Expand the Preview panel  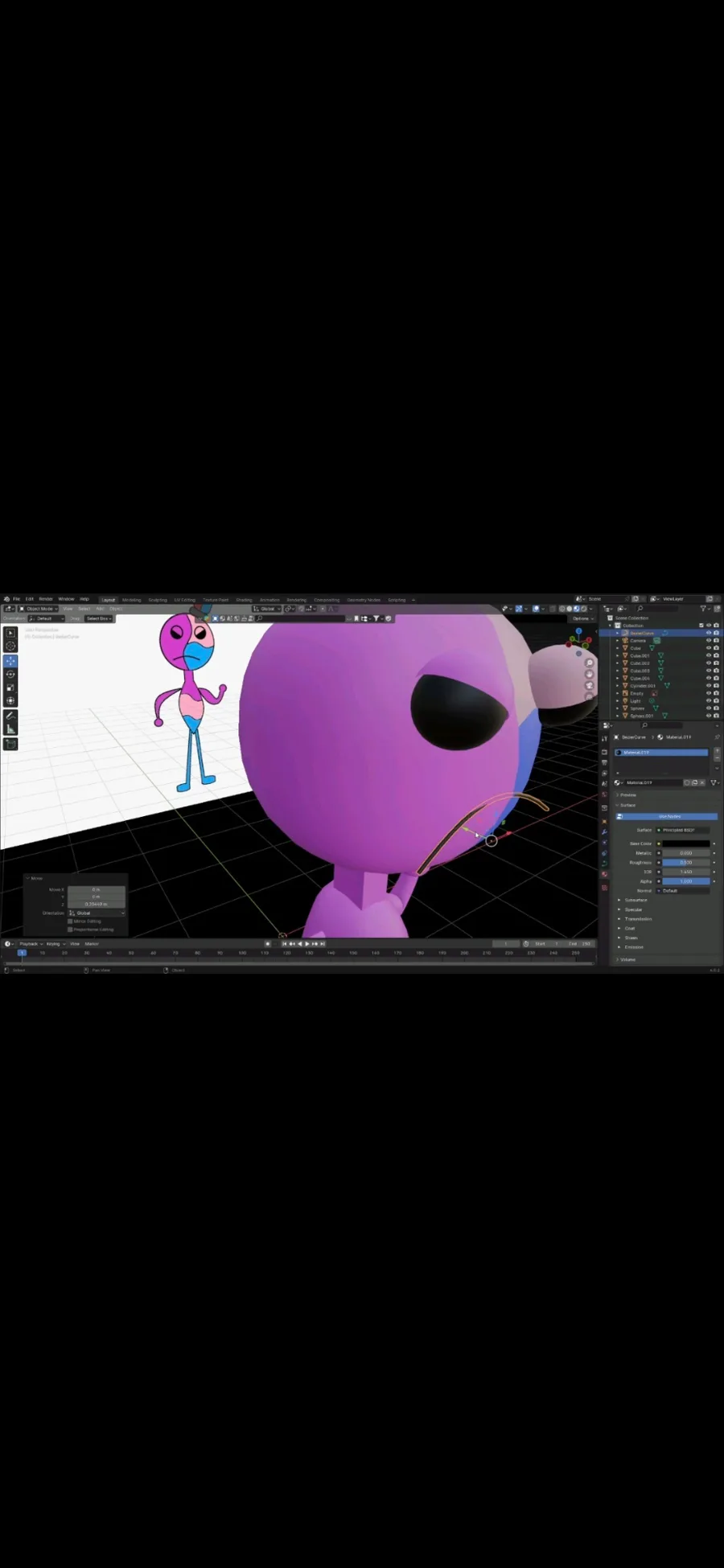tap(627, 794)
